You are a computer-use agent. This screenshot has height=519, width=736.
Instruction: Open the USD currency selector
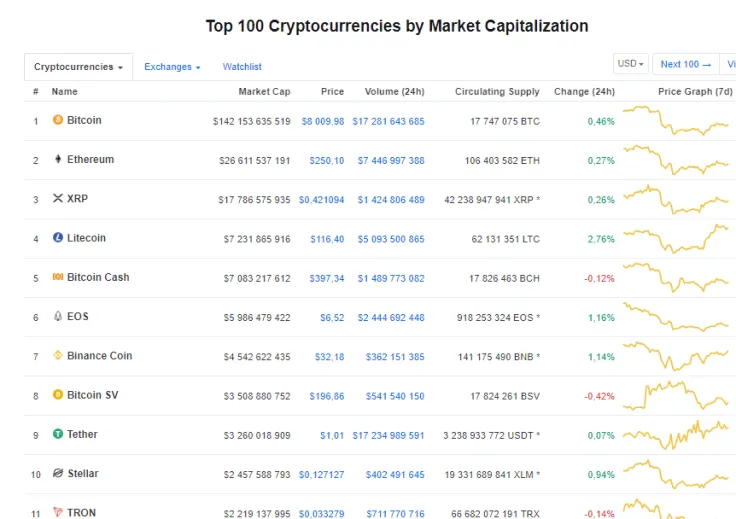click(631, 64)
